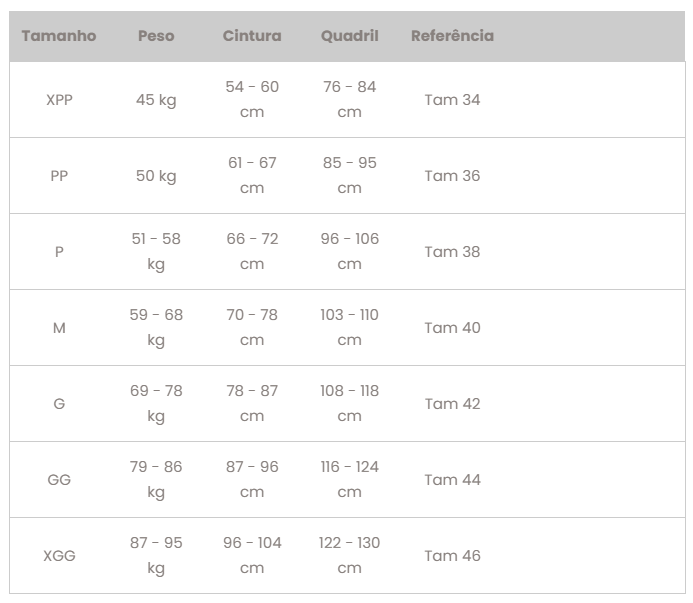Click the Referência column header
This screenshot has height=603, width=693.
point(452,36)
